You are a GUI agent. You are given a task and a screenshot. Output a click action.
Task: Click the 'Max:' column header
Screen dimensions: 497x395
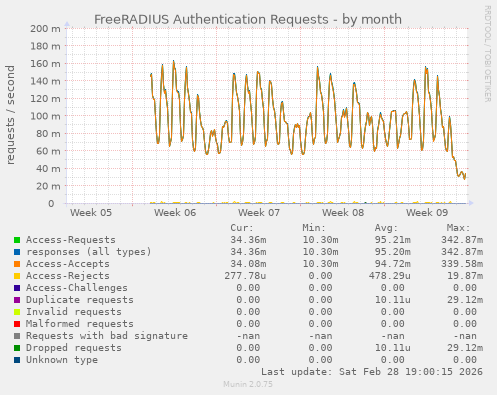458,228
